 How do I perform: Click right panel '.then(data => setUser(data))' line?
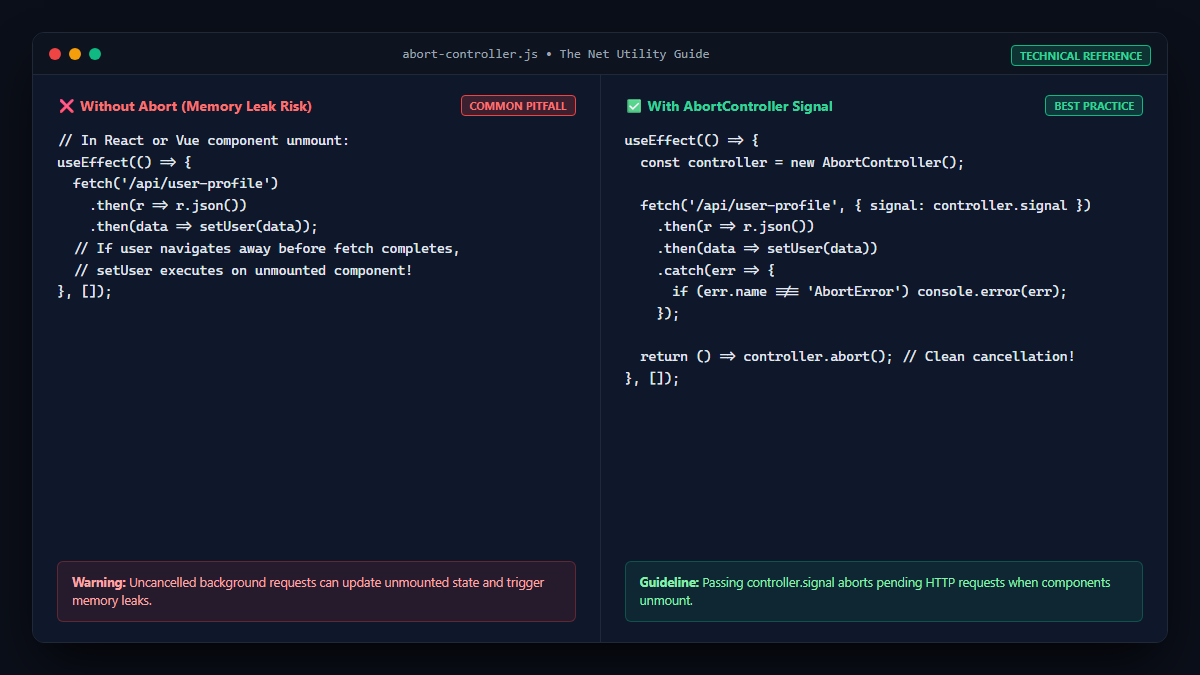tap(767, 249)
